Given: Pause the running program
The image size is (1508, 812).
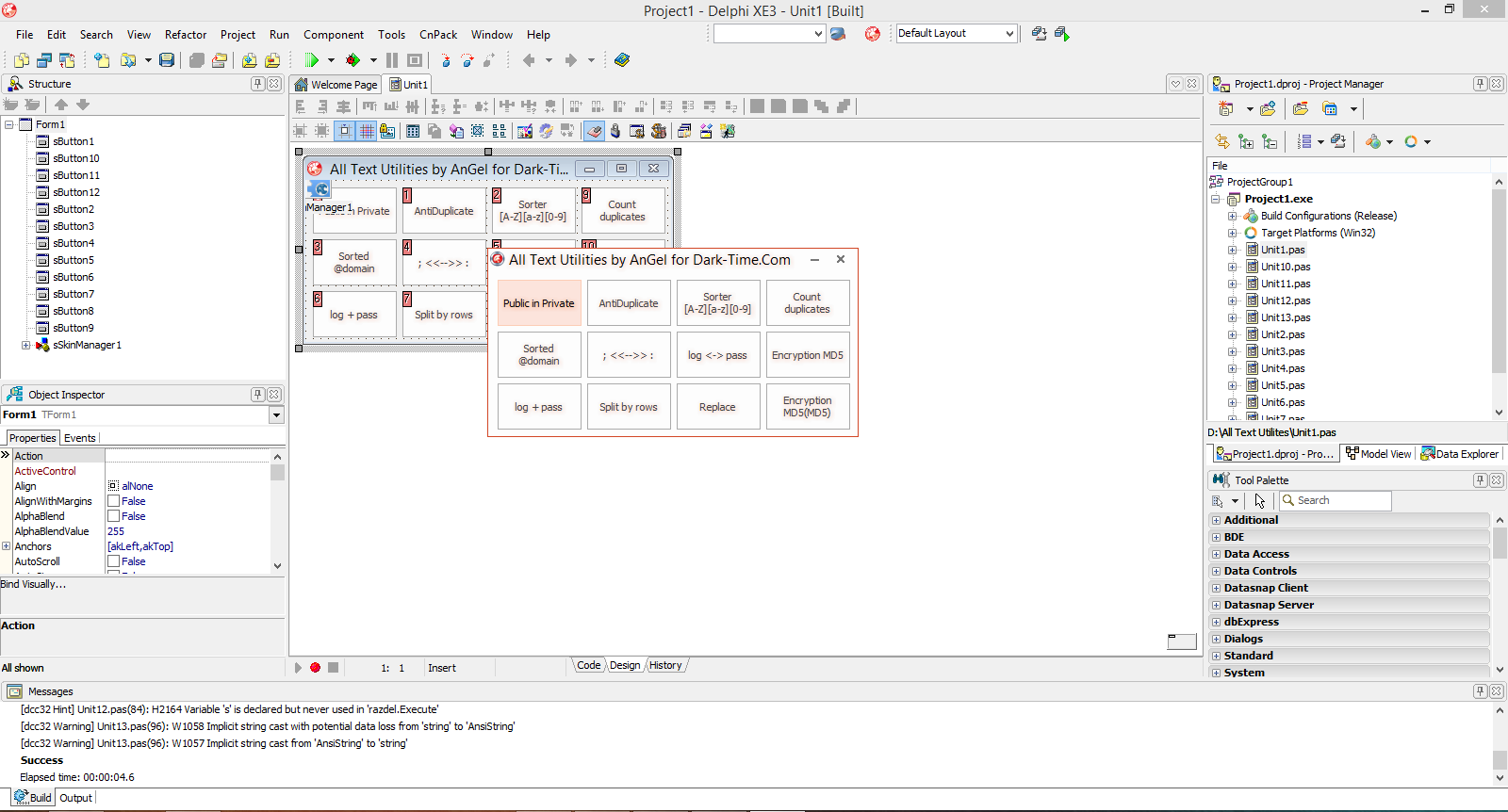Looking at the screenshot, I should pyautogui.click(x=392, y=60).
